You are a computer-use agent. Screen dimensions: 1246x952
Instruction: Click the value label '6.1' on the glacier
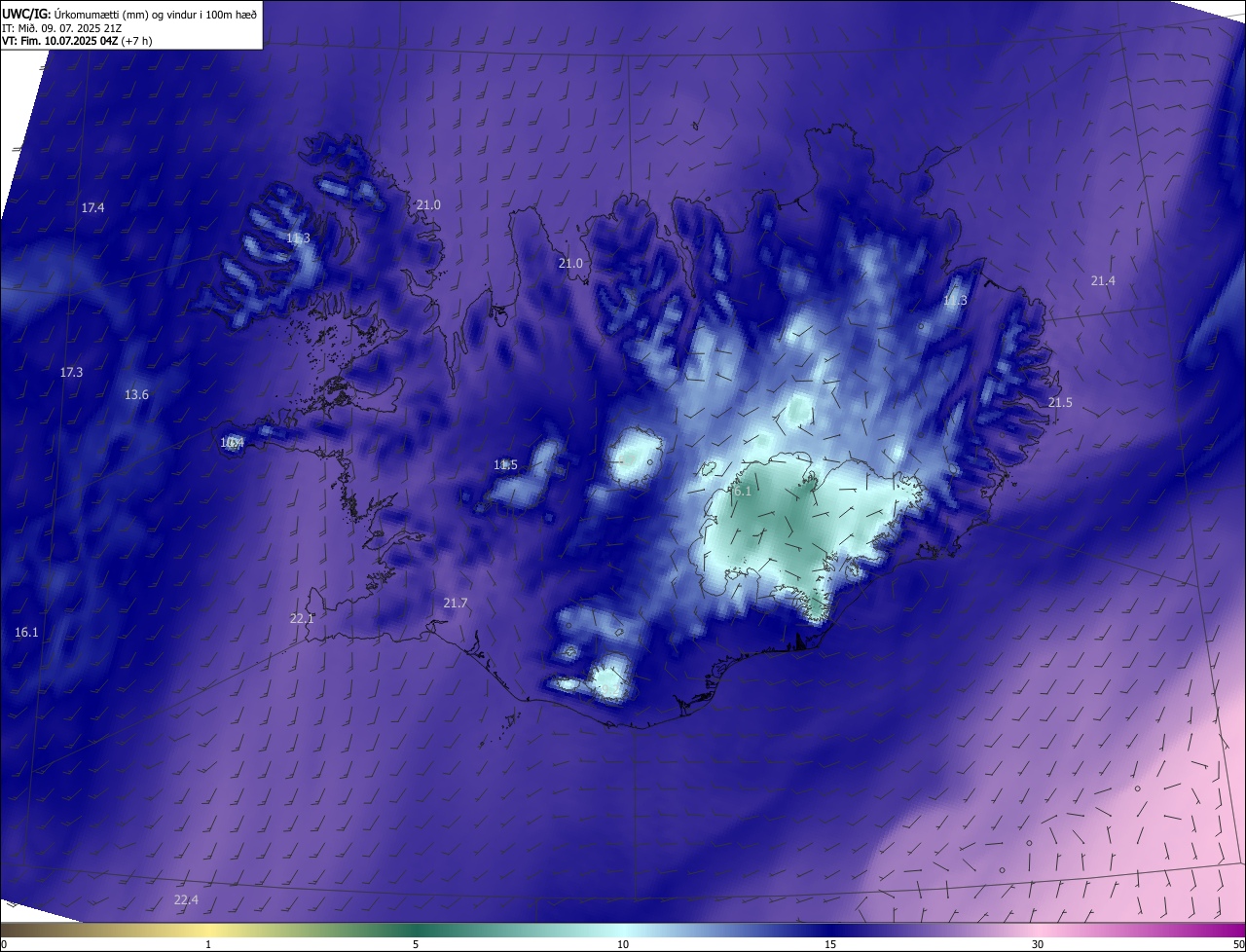point(743,491)
